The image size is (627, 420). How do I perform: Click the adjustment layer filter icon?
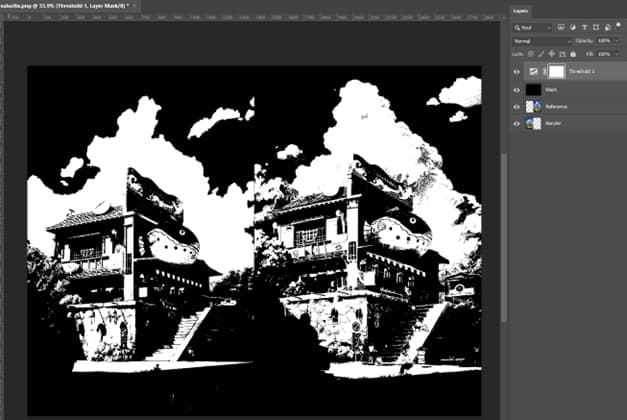pos(572,27)
